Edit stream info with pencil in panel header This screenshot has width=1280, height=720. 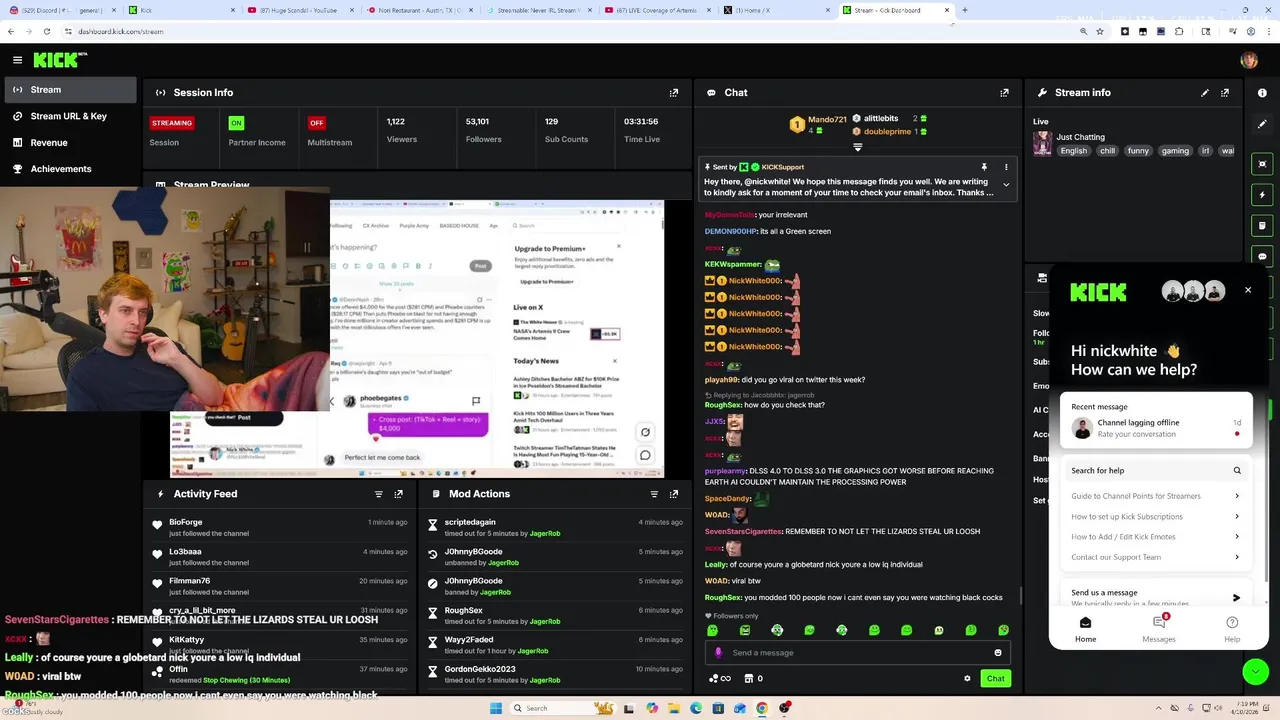coord(1205,93)
